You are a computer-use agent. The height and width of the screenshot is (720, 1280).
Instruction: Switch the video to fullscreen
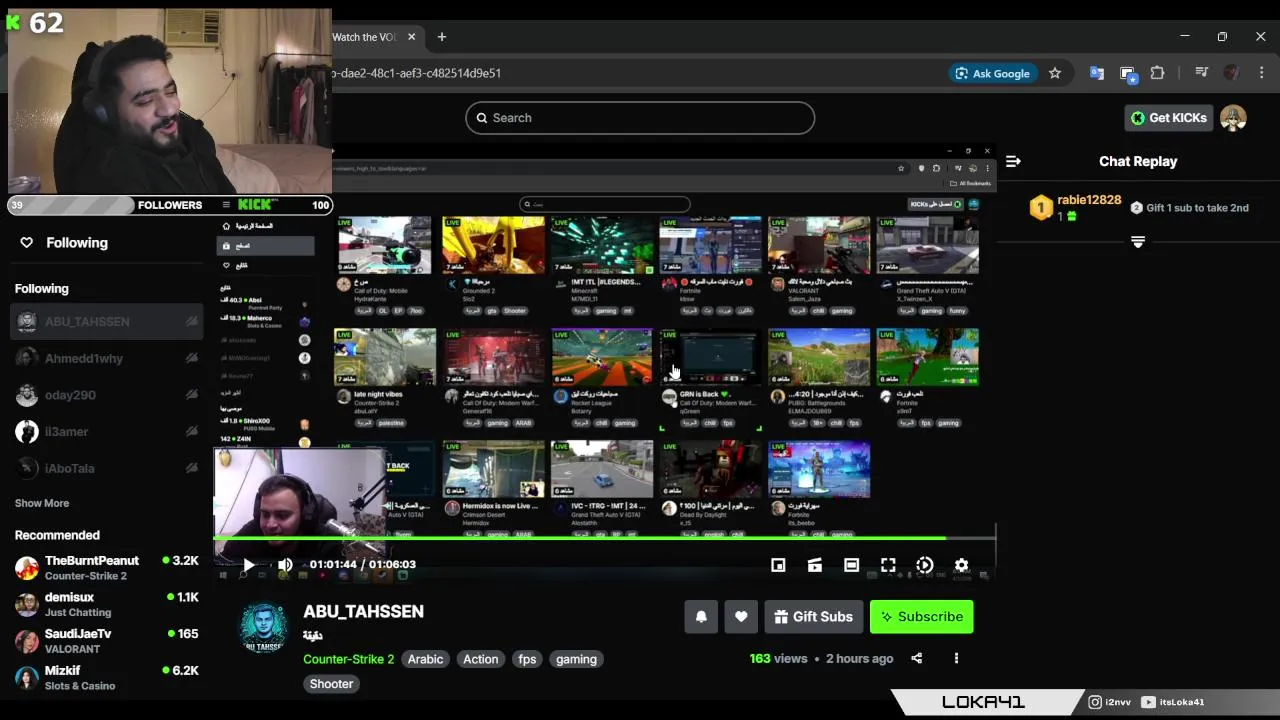point(888,565)
